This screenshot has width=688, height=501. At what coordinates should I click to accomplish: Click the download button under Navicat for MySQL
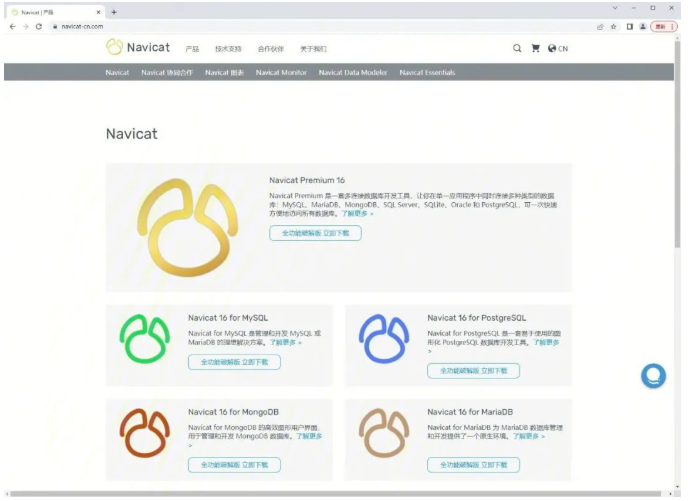(x=234, y=362)
